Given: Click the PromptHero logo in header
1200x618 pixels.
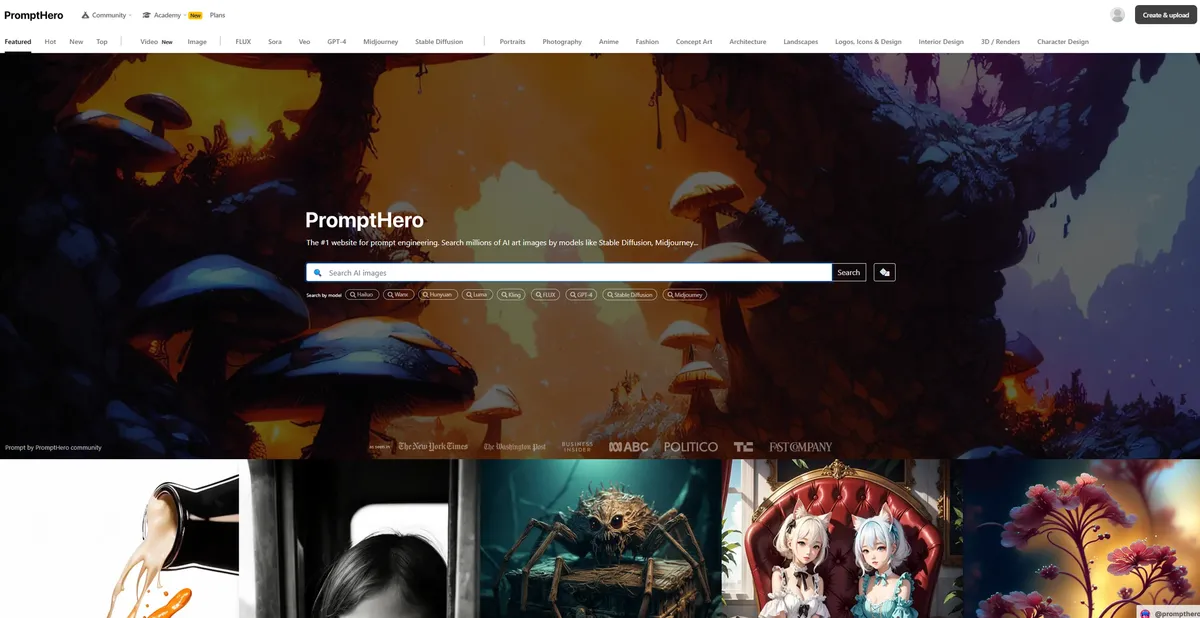Looking at the screenshot, I should click(x=34, y=15).
